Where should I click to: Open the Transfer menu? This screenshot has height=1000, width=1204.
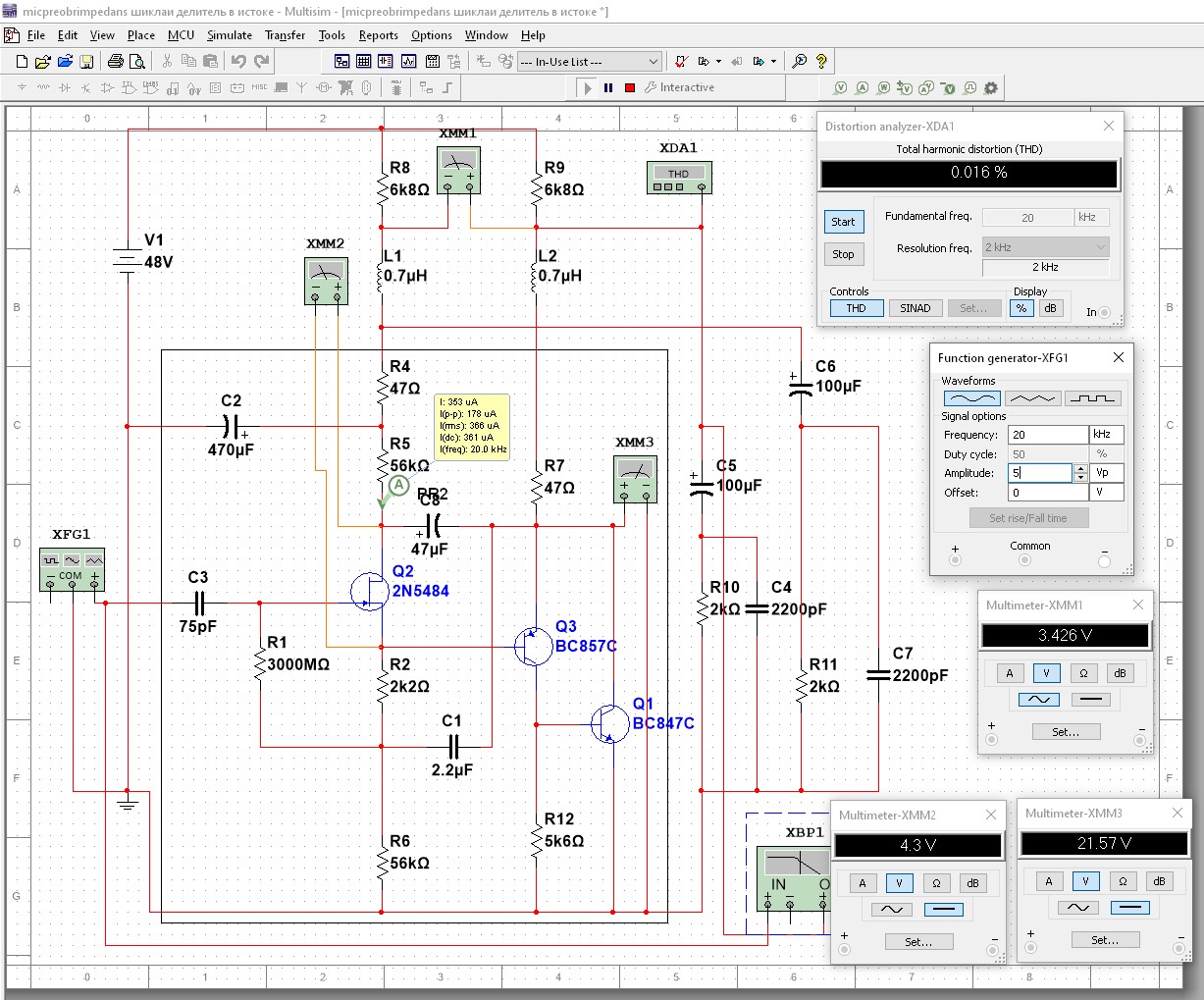pos(285,35)
